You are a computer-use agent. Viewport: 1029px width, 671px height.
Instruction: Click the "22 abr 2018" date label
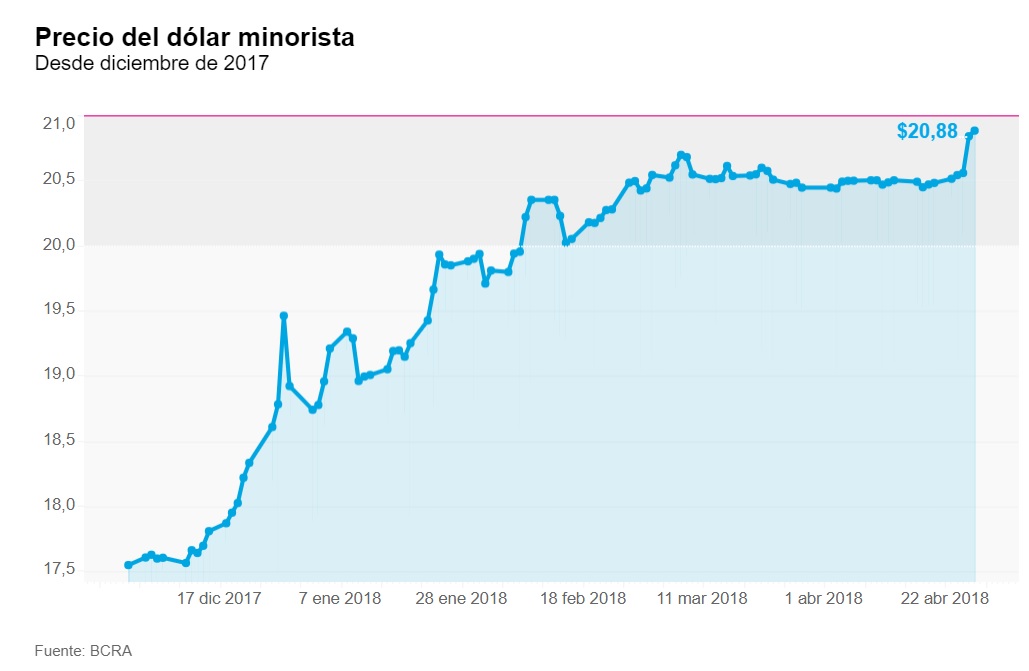point(945,599)
